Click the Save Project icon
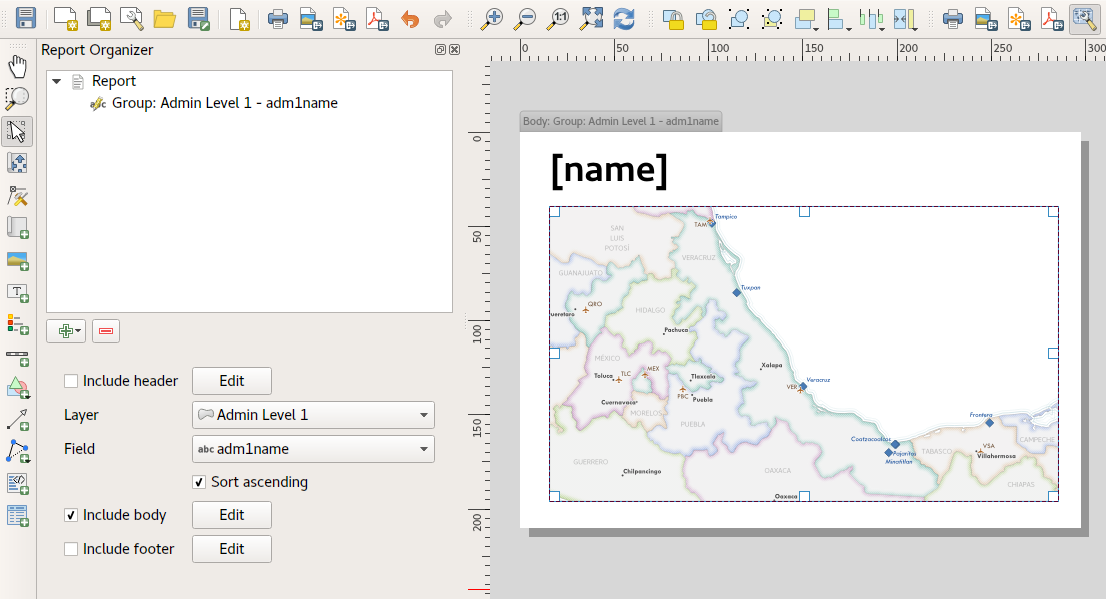Viewport: 1106px width, 599px height. click(x=26, y=18)
